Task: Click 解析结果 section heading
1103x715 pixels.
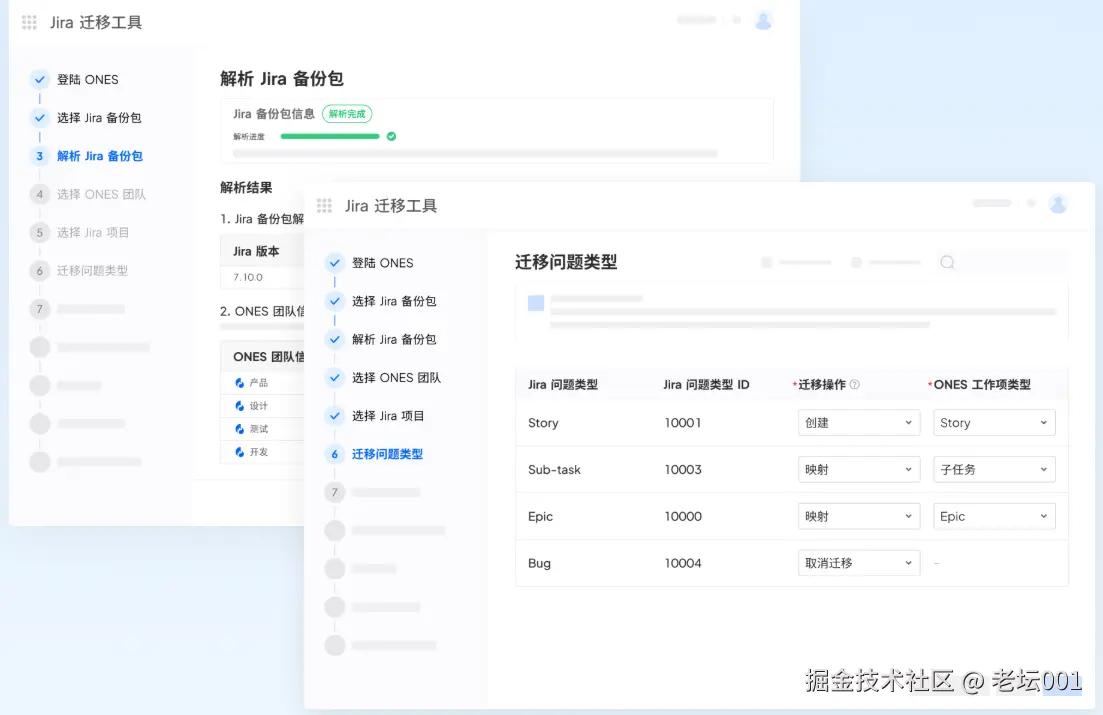Action: pyautogui.click(x=246, y=187)
